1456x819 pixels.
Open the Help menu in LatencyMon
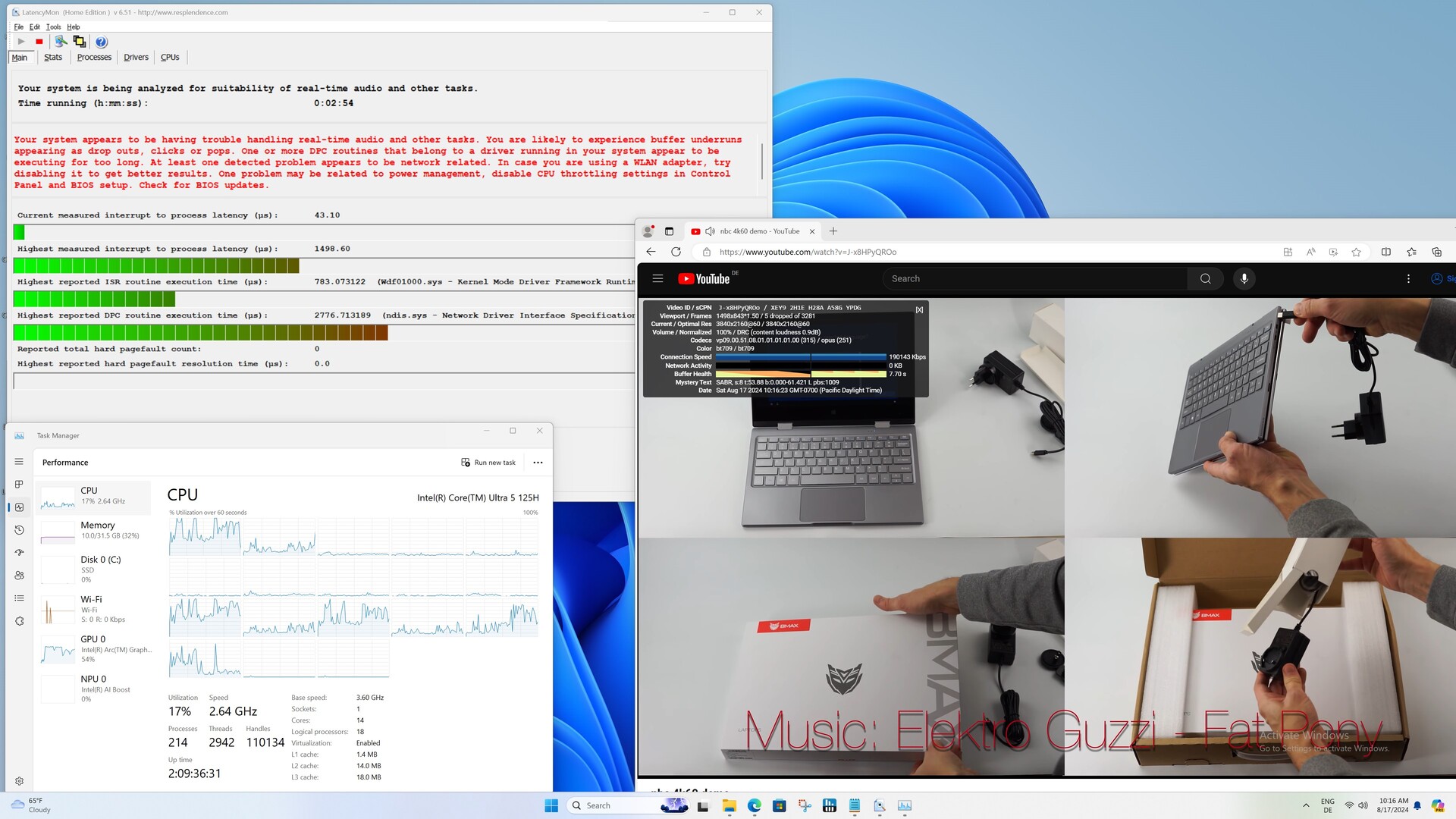click(x=73, y=27)
